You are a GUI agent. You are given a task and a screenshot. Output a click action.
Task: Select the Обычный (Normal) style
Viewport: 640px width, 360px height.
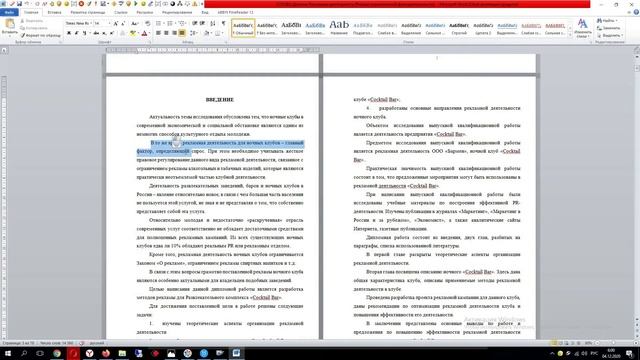tap(243, 28)
